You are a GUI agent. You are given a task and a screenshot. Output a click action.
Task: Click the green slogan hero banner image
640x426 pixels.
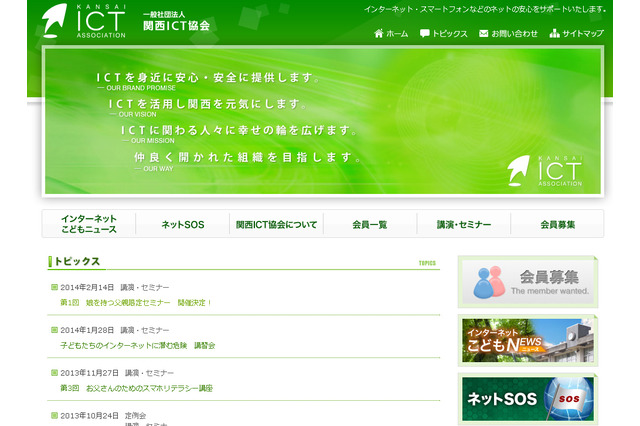pos(323,121)
